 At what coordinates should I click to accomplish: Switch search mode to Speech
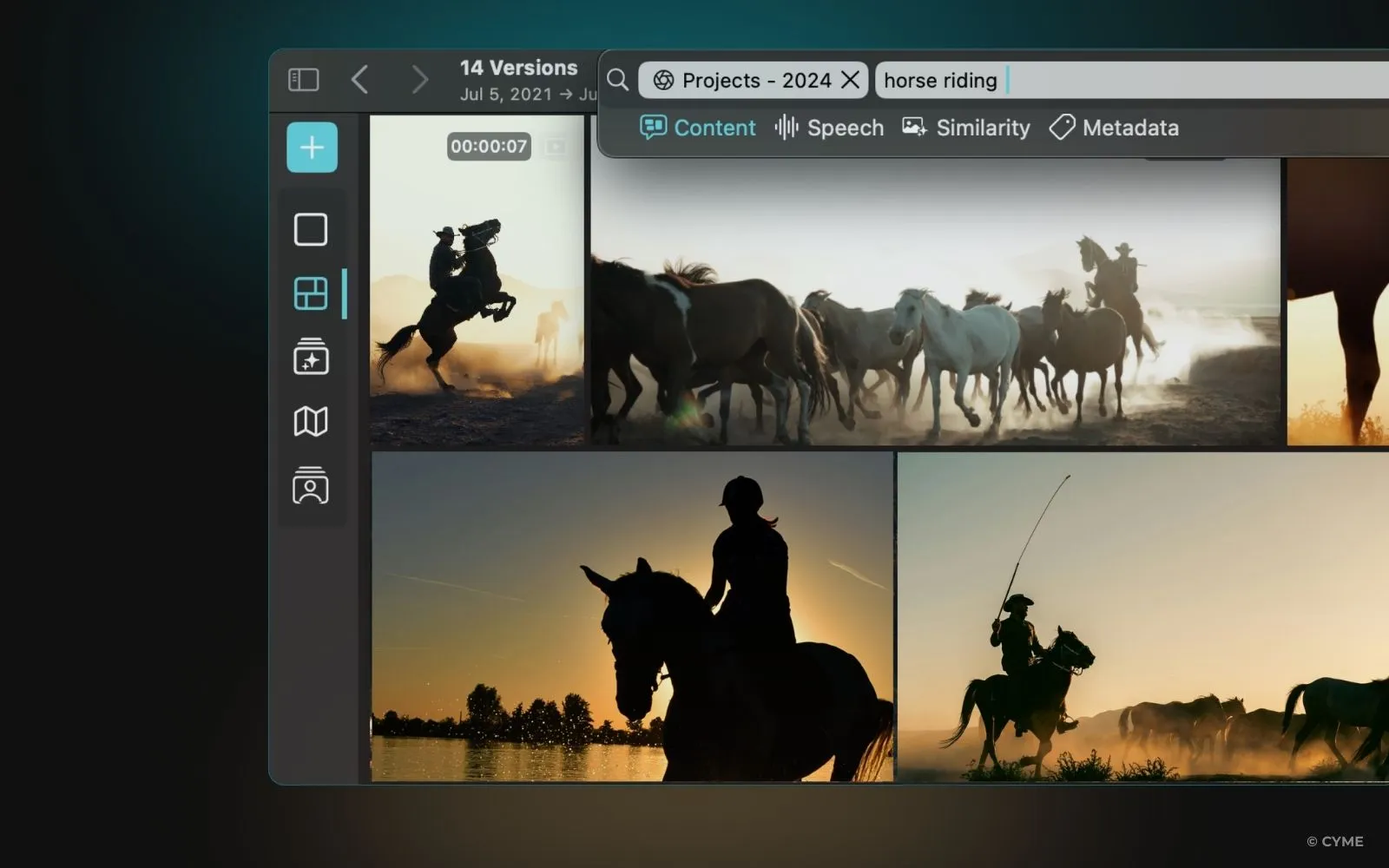tap(829, 128)
